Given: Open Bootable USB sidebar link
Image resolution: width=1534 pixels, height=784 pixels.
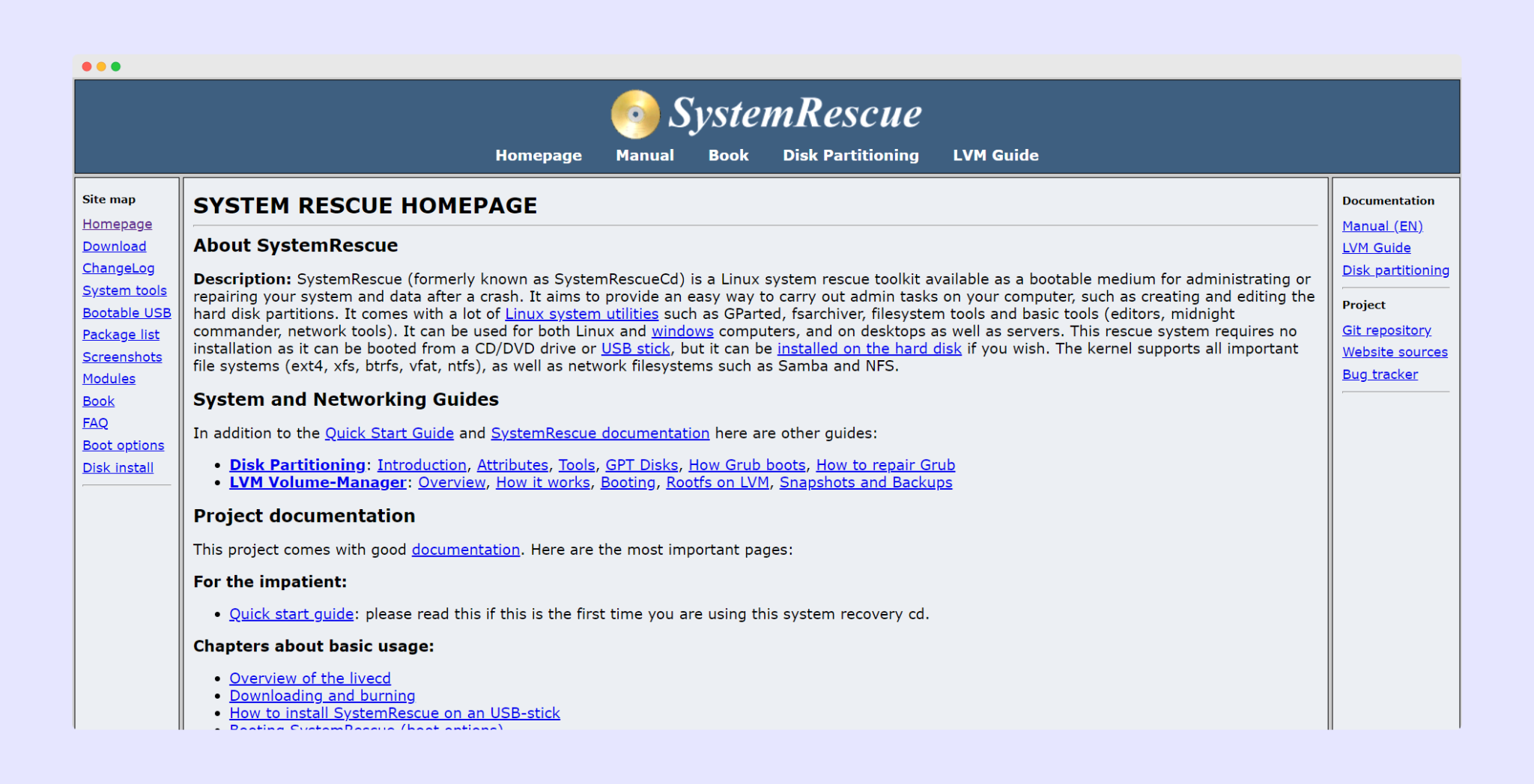Looking at the screenshot, I should [127, 313].
